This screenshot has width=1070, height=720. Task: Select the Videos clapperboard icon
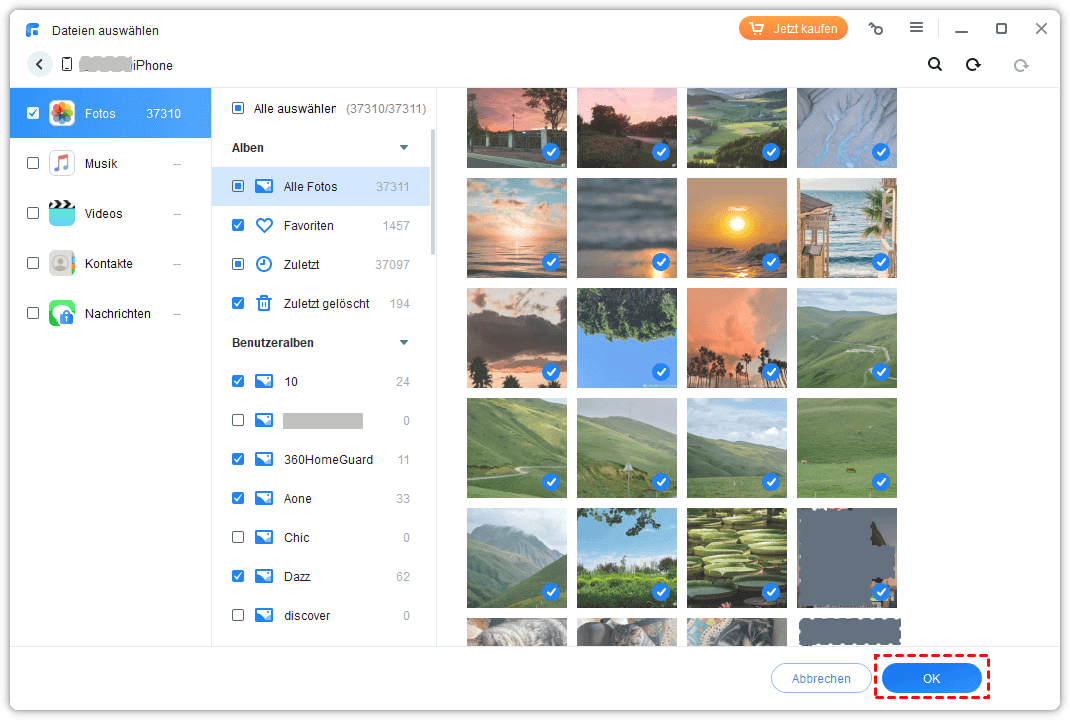[x=62, y=214]
